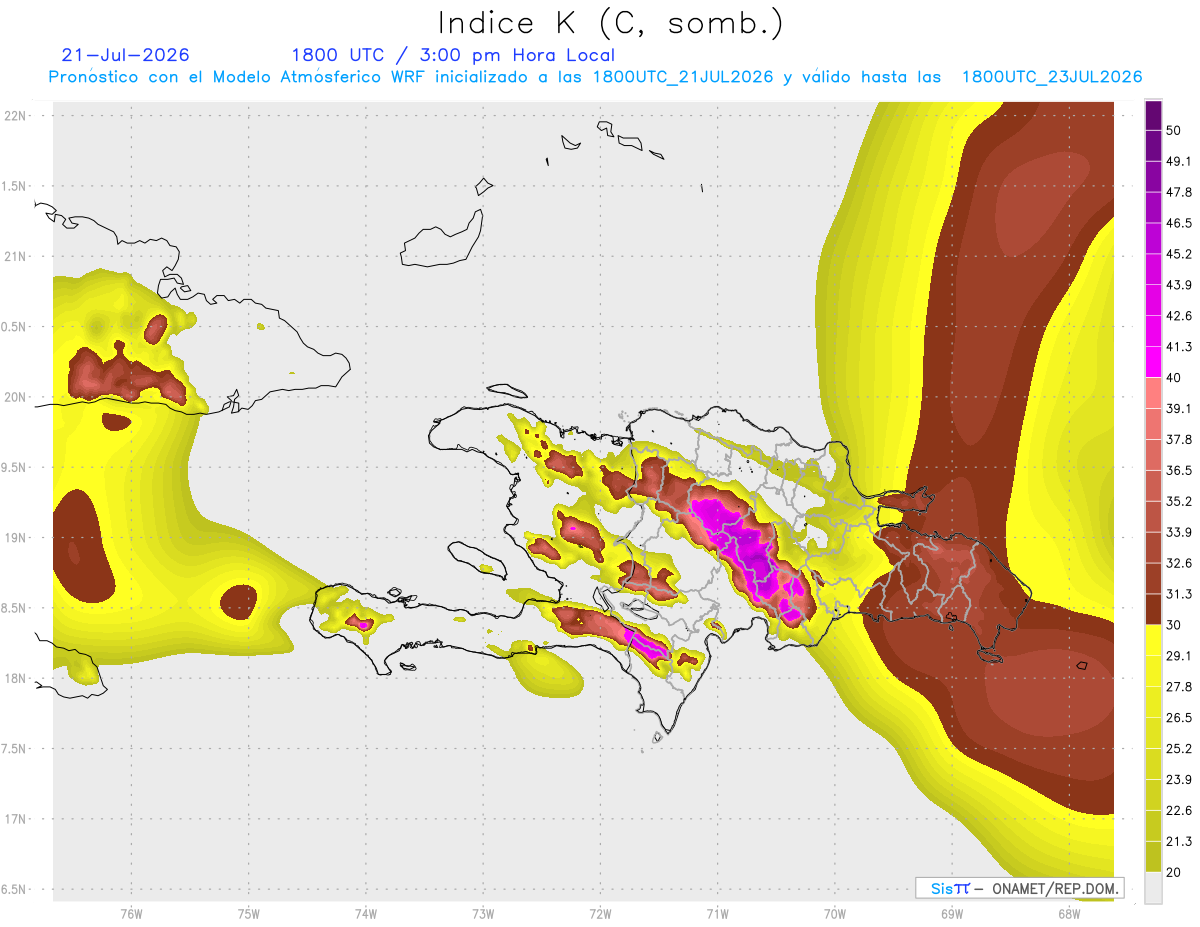The height and width of the screenshot is (927, 1200).
Task: Click the date '21-Jul-2026'
Action: click(125, 55)
